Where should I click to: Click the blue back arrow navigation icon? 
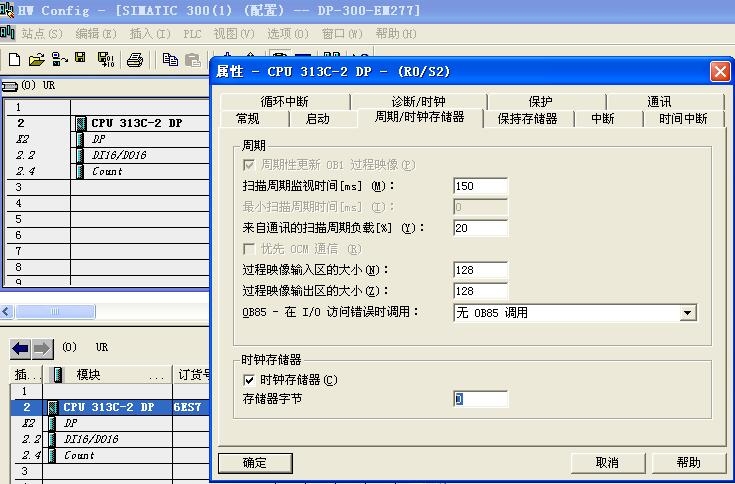pyautogui.click(x=20, y=349)
